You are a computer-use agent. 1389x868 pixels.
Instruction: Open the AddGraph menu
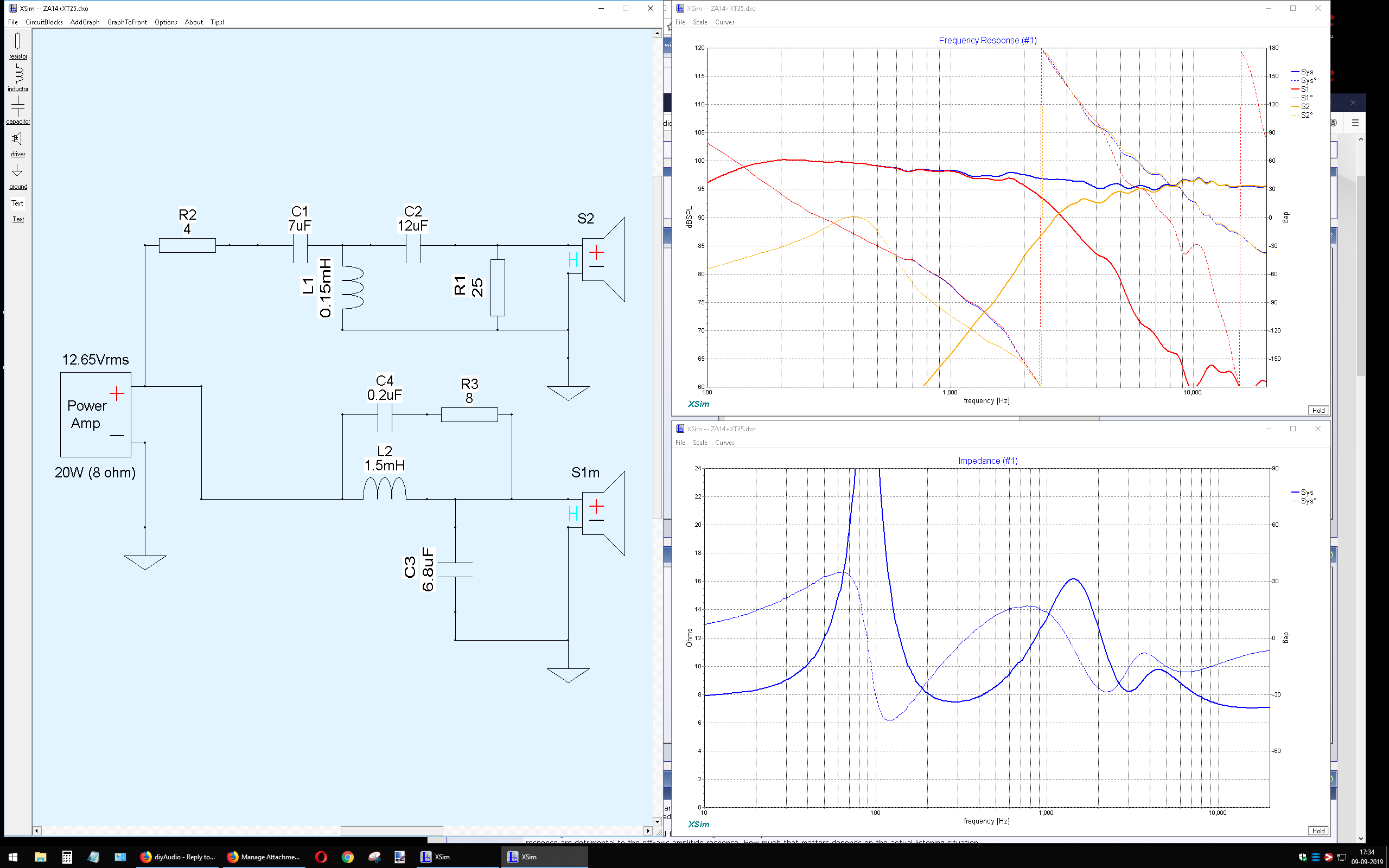click(85, 22)
